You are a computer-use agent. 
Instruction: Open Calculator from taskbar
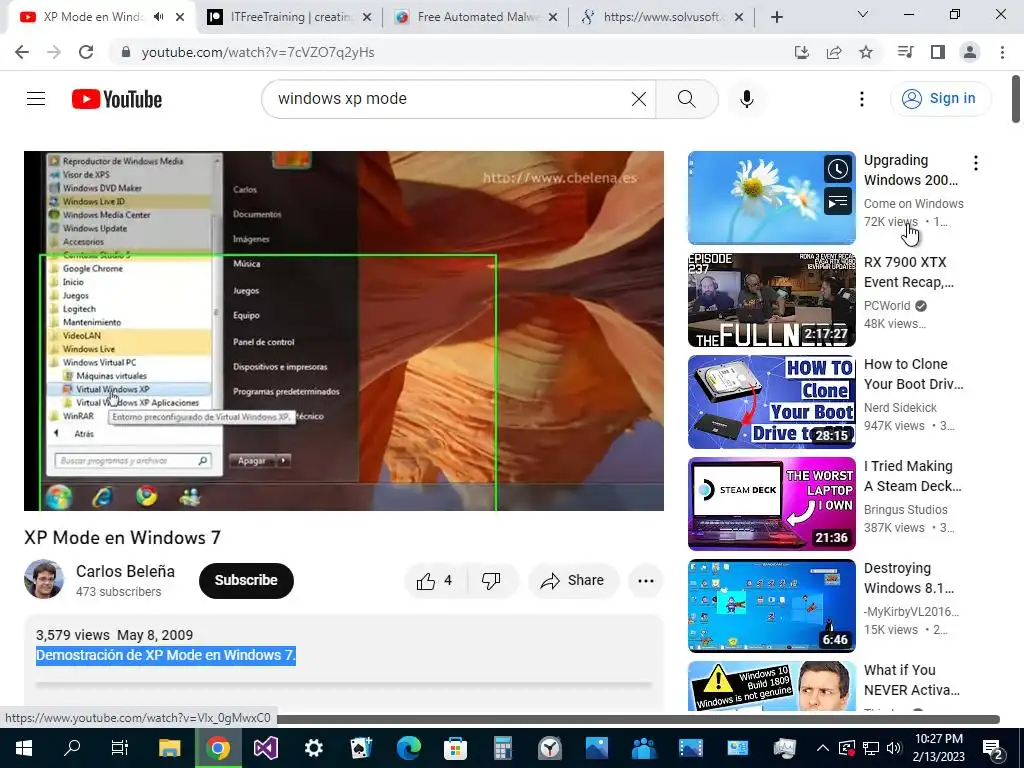click(x=503, y=748)
